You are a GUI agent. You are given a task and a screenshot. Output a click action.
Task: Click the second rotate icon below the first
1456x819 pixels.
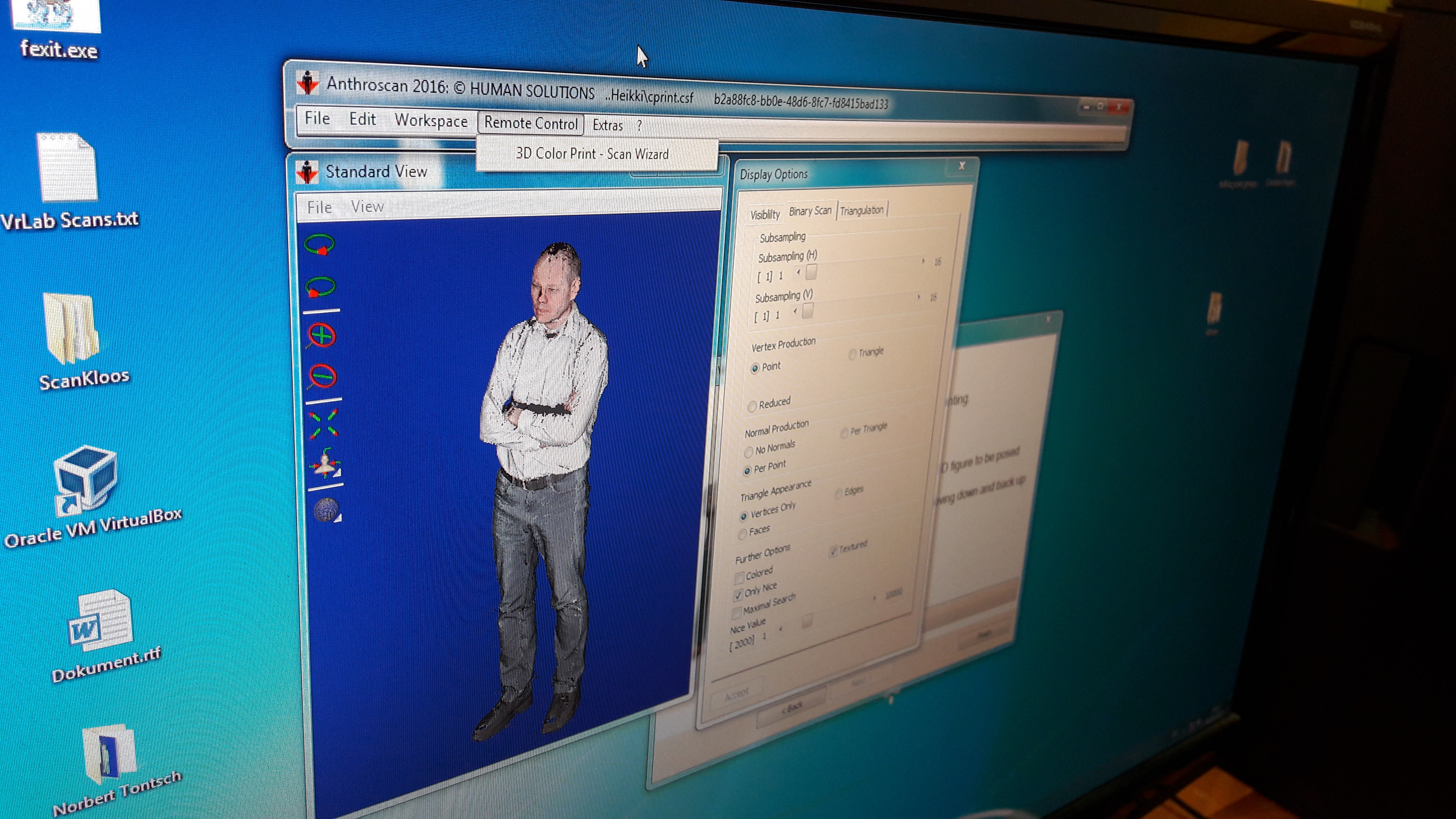point(321,287)
